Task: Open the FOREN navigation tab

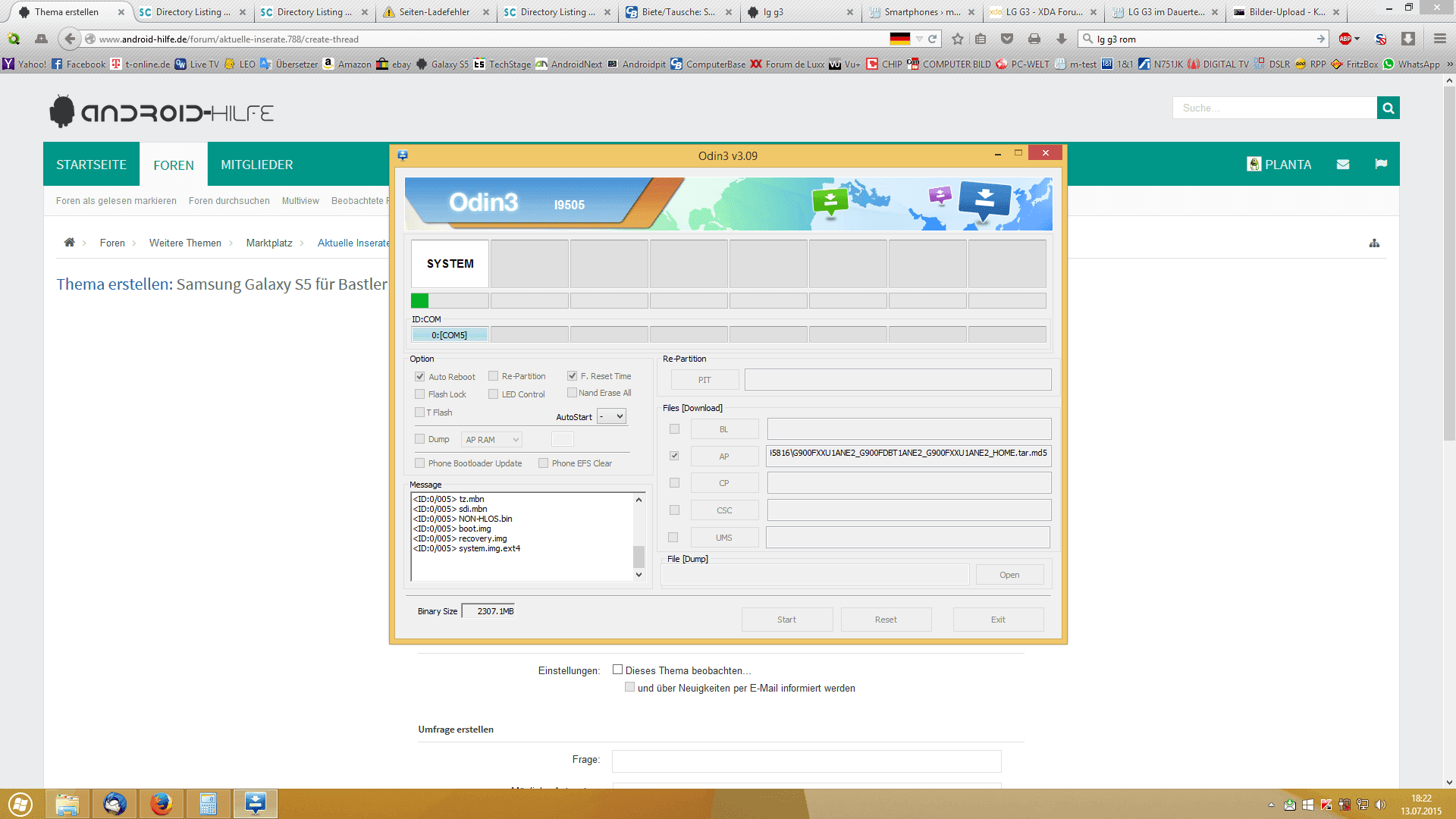Action: click(x=174, y=165)
